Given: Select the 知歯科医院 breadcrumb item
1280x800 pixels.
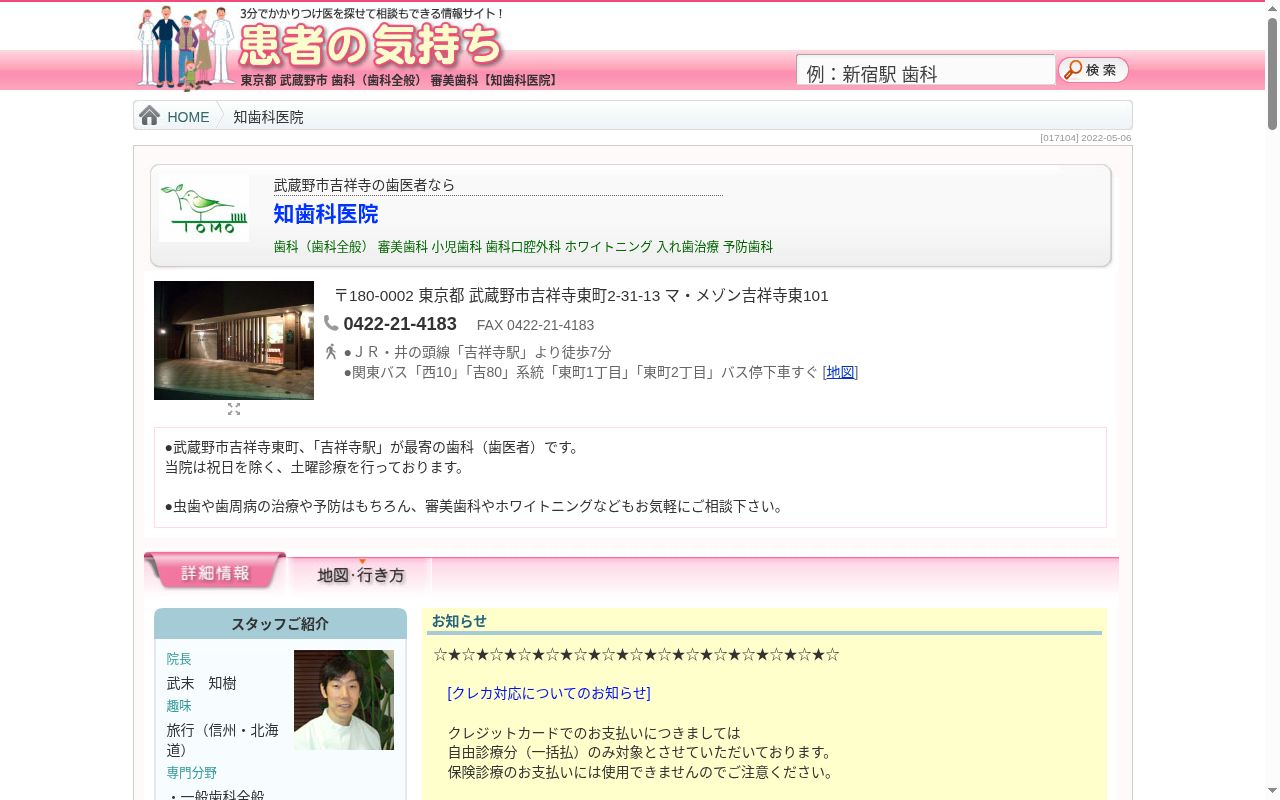Looking at the screenshot, I should click(268, 117).
